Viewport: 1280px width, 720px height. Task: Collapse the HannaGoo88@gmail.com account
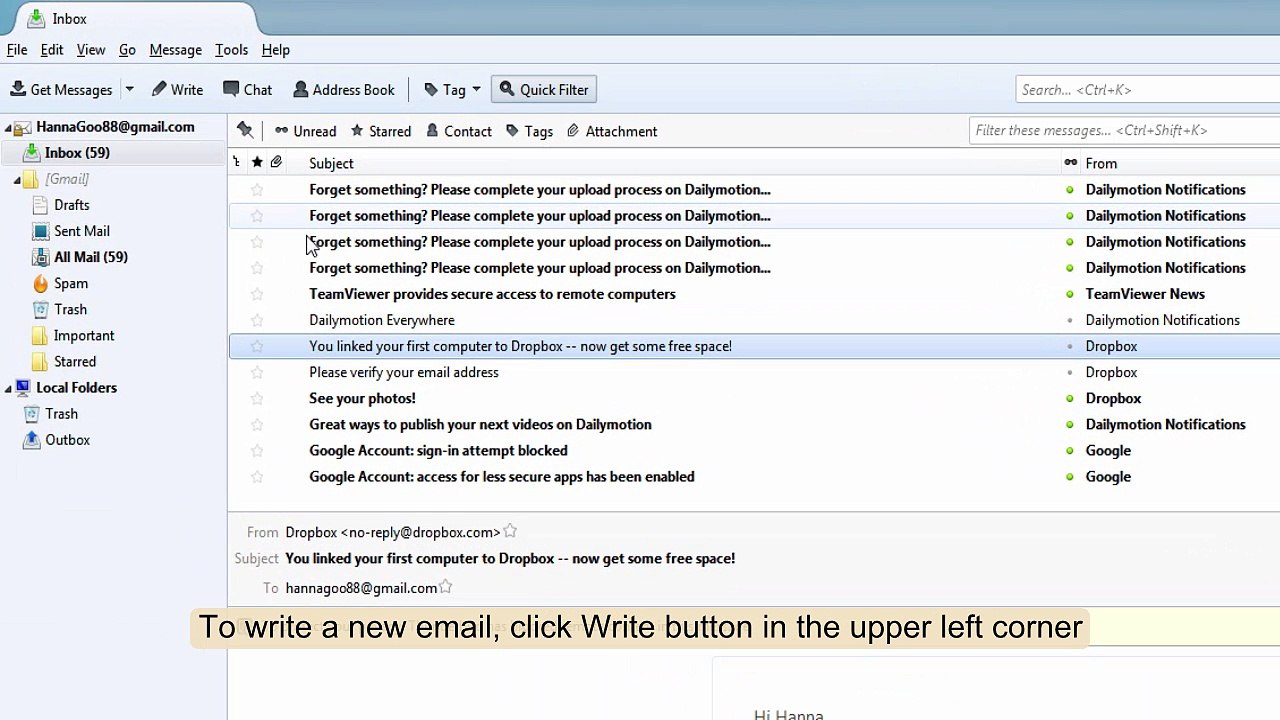coord(9,128)
